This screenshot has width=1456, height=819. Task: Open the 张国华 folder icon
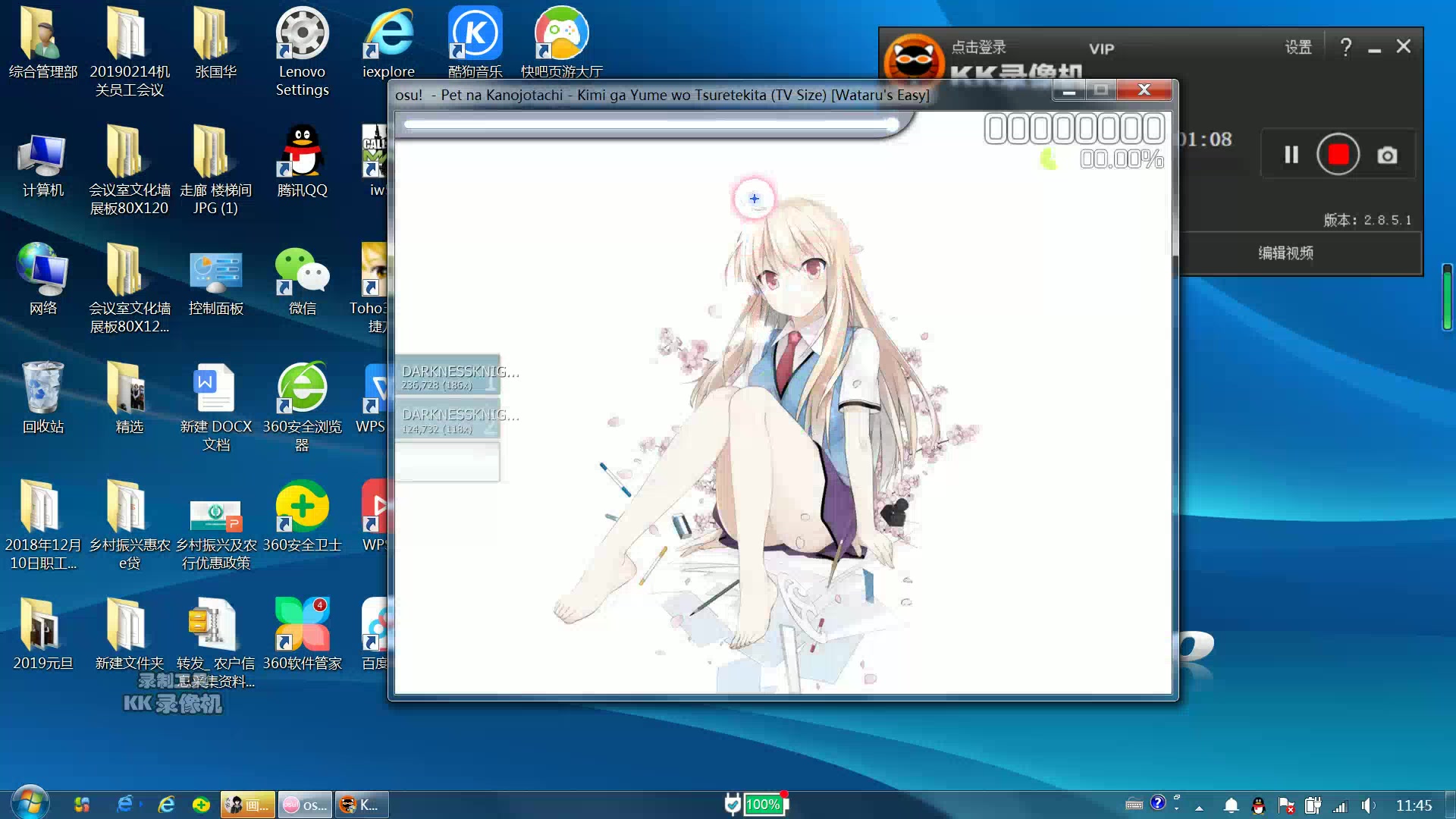215,44
